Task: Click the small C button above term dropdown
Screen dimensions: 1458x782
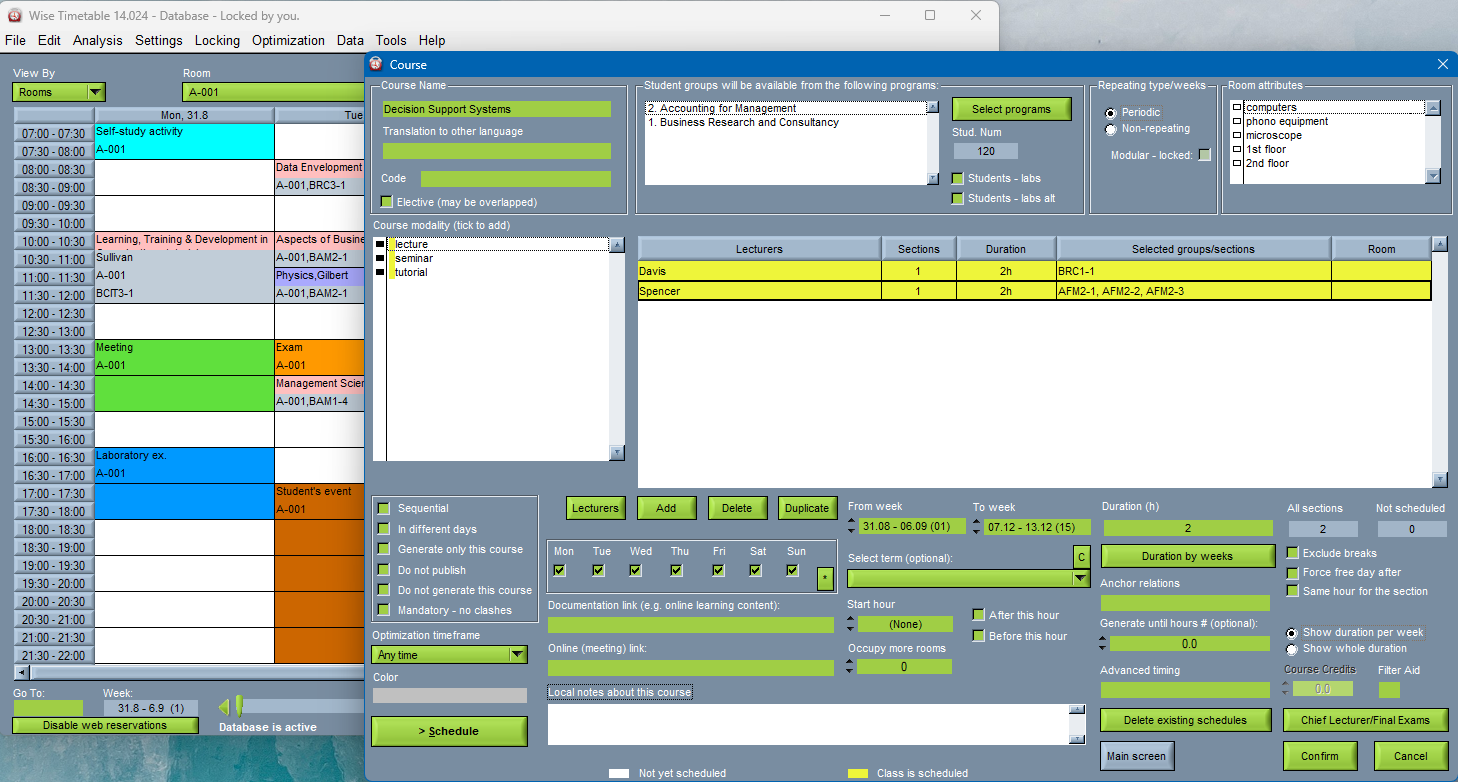Action: [1080, 556]
